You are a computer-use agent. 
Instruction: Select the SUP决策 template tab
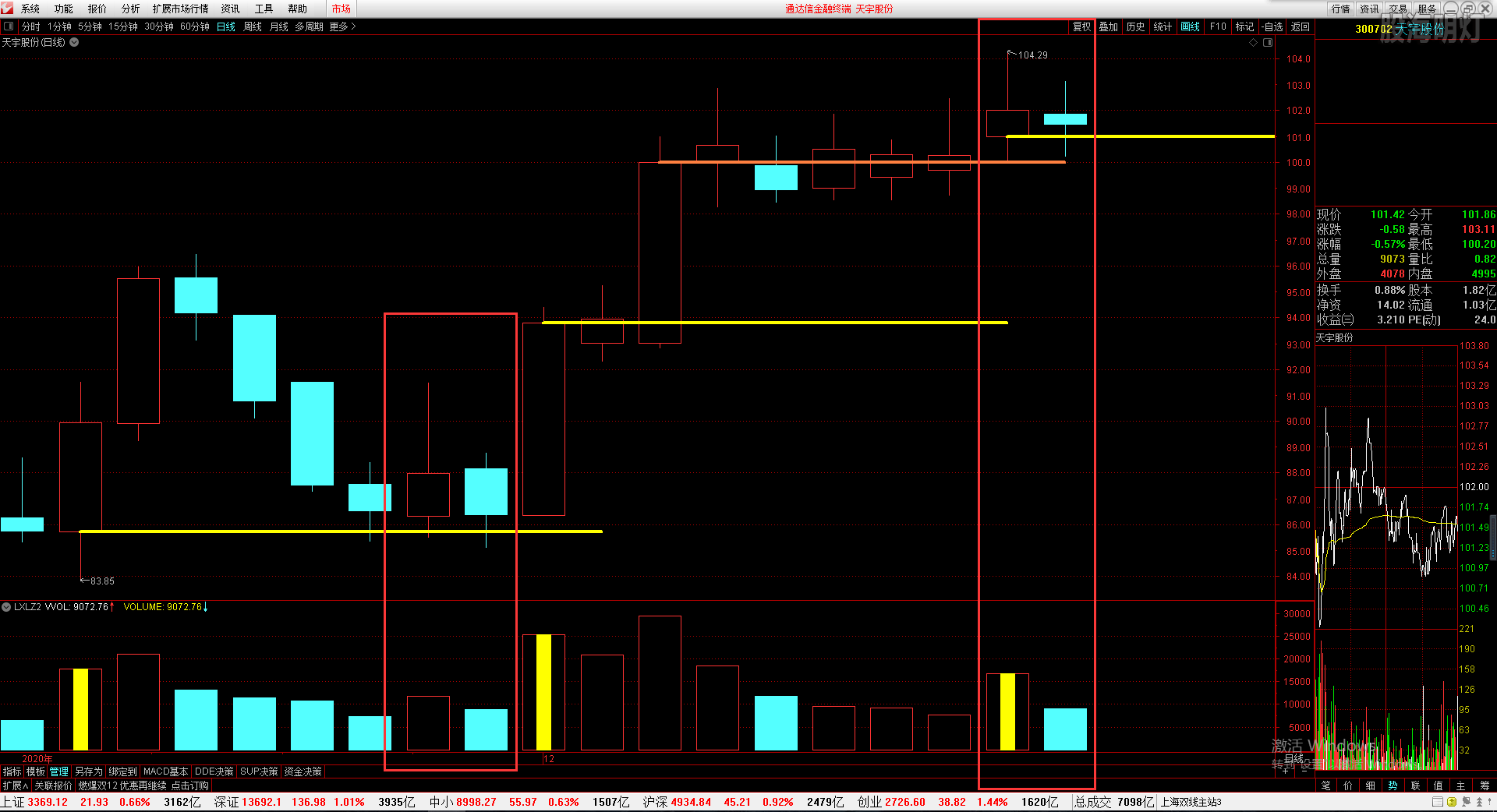(x=259, y=771)
